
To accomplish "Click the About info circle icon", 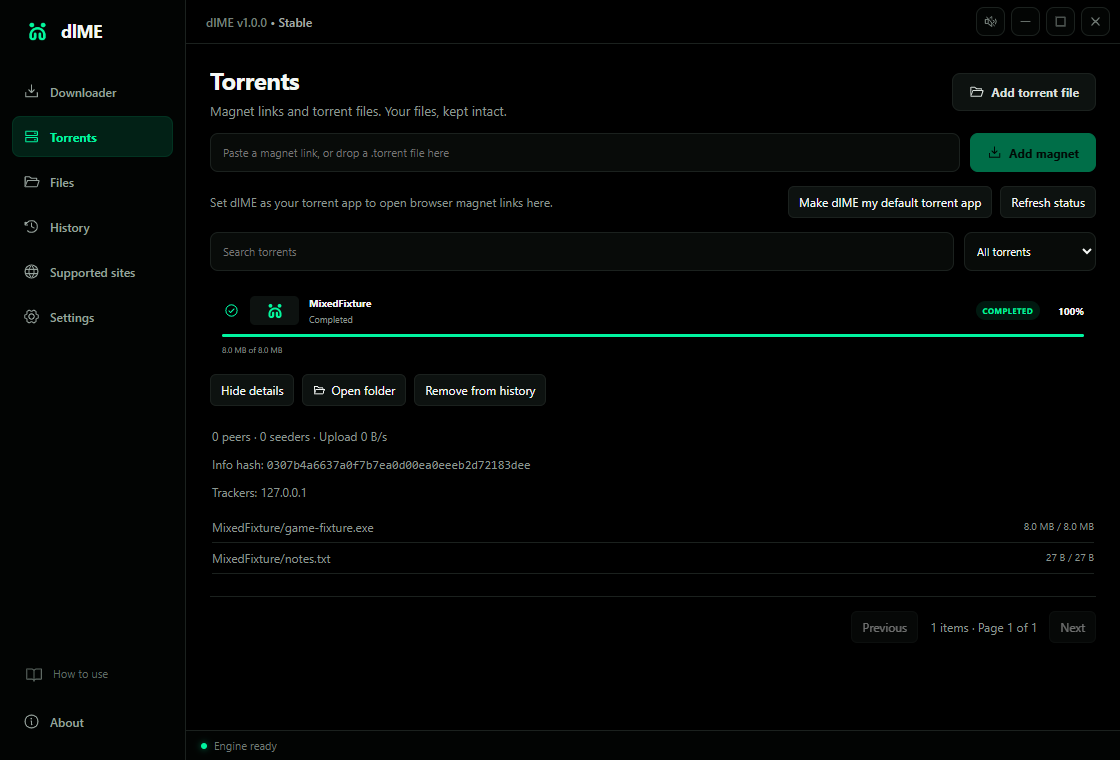I will pyautogui.click(x=31, y=721).
